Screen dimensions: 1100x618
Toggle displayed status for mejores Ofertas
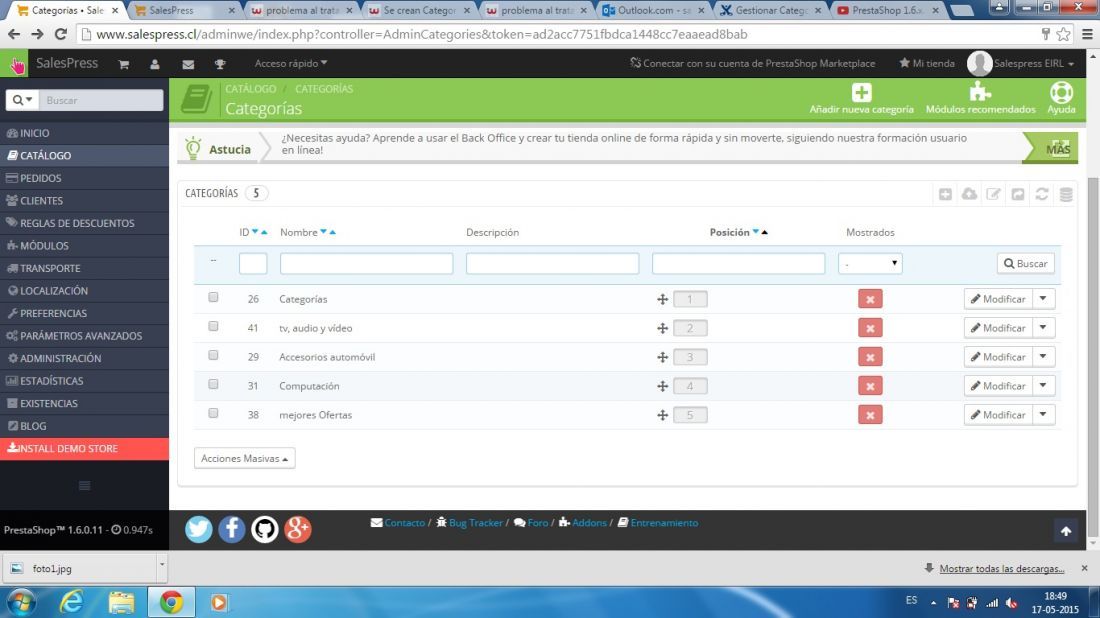point(870,415)
